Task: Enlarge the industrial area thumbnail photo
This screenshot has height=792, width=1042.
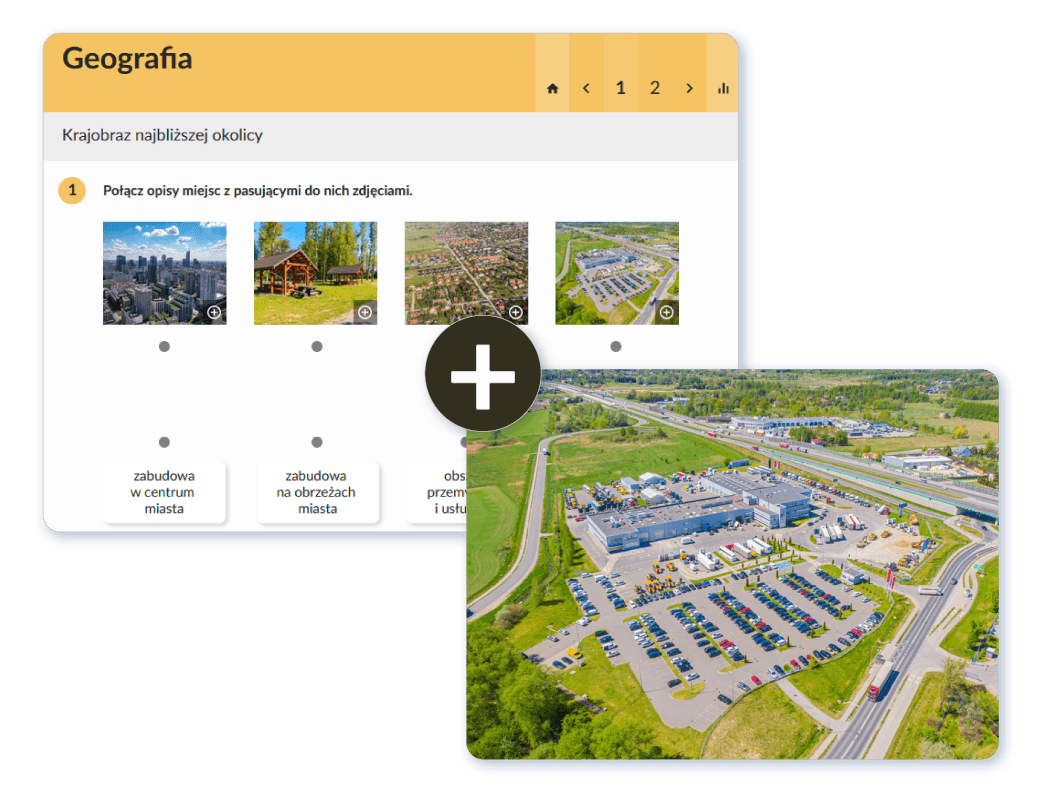Action: (667, 312)
